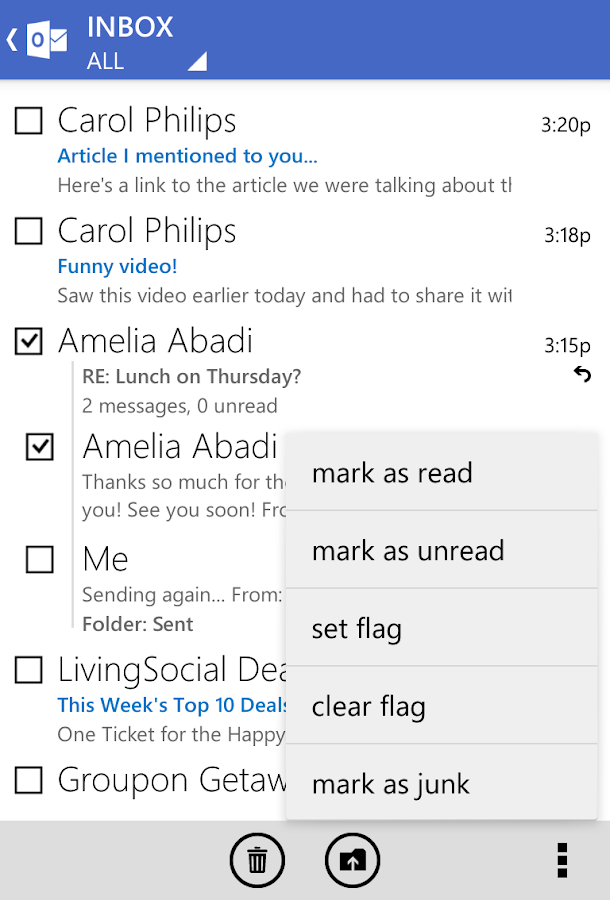The width and height of the screenshot is (610, 900).
Task: Check the first Carol Philips email checkbox
Action: pos(29,121)
